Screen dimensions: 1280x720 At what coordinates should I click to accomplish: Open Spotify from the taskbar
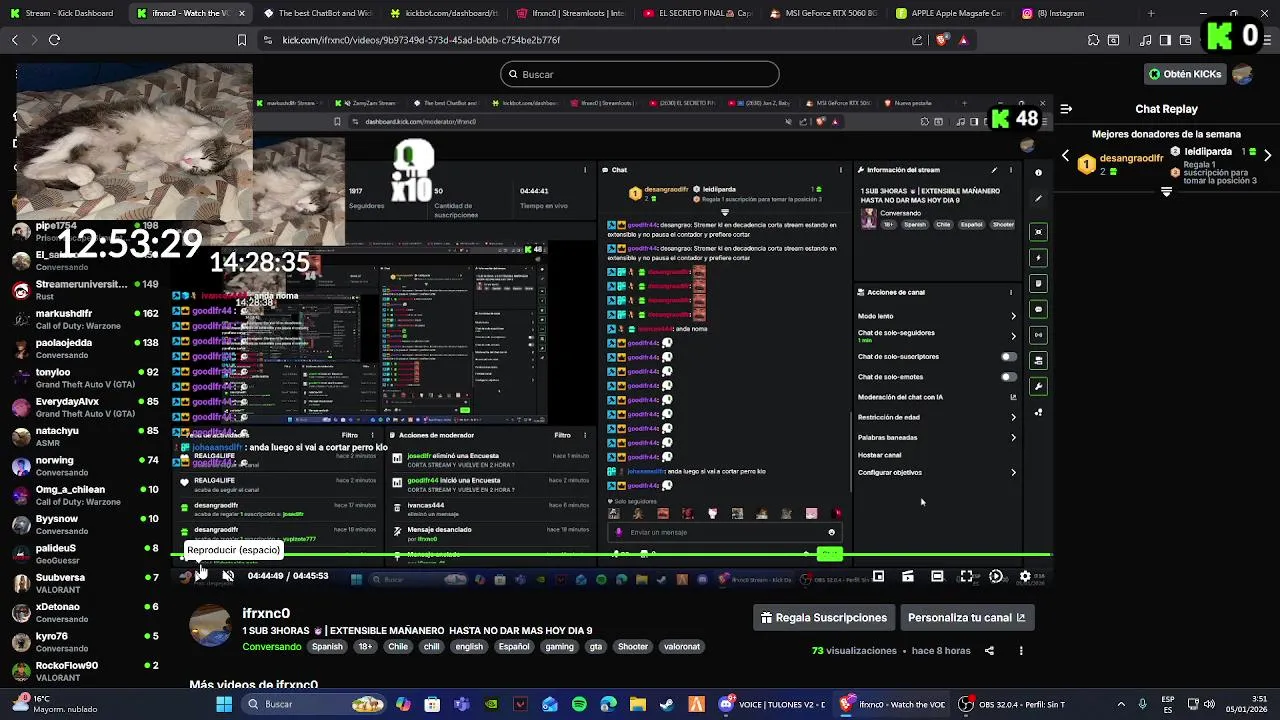point(579,704)
